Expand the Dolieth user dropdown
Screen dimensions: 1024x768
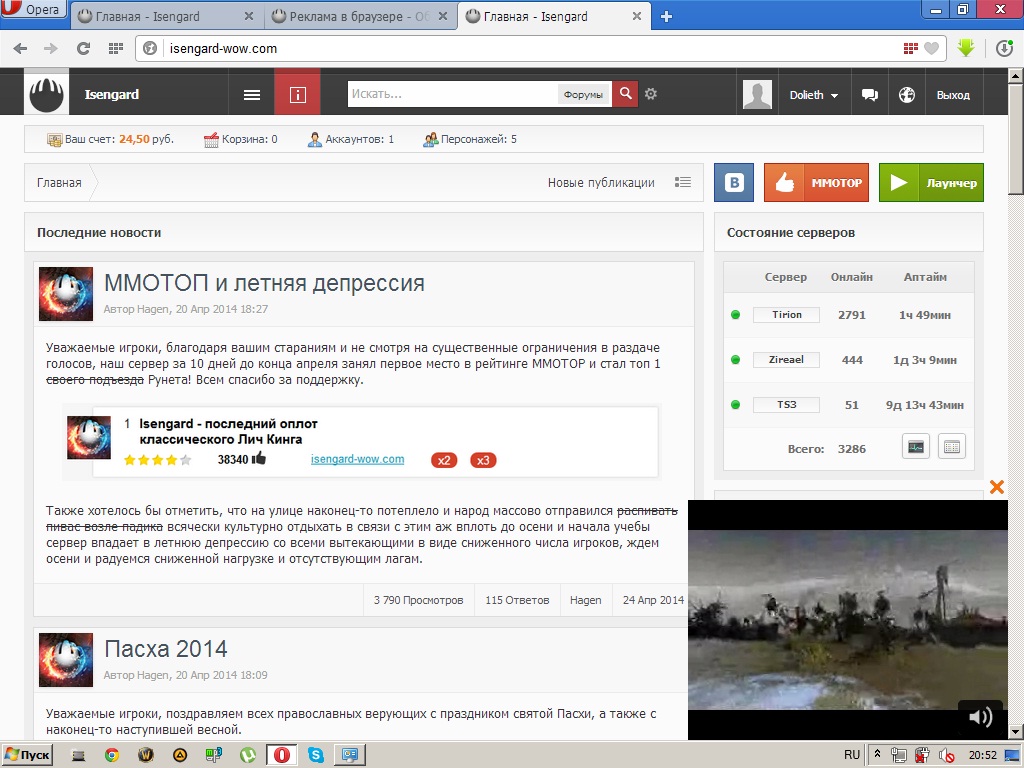coord(813,95)
